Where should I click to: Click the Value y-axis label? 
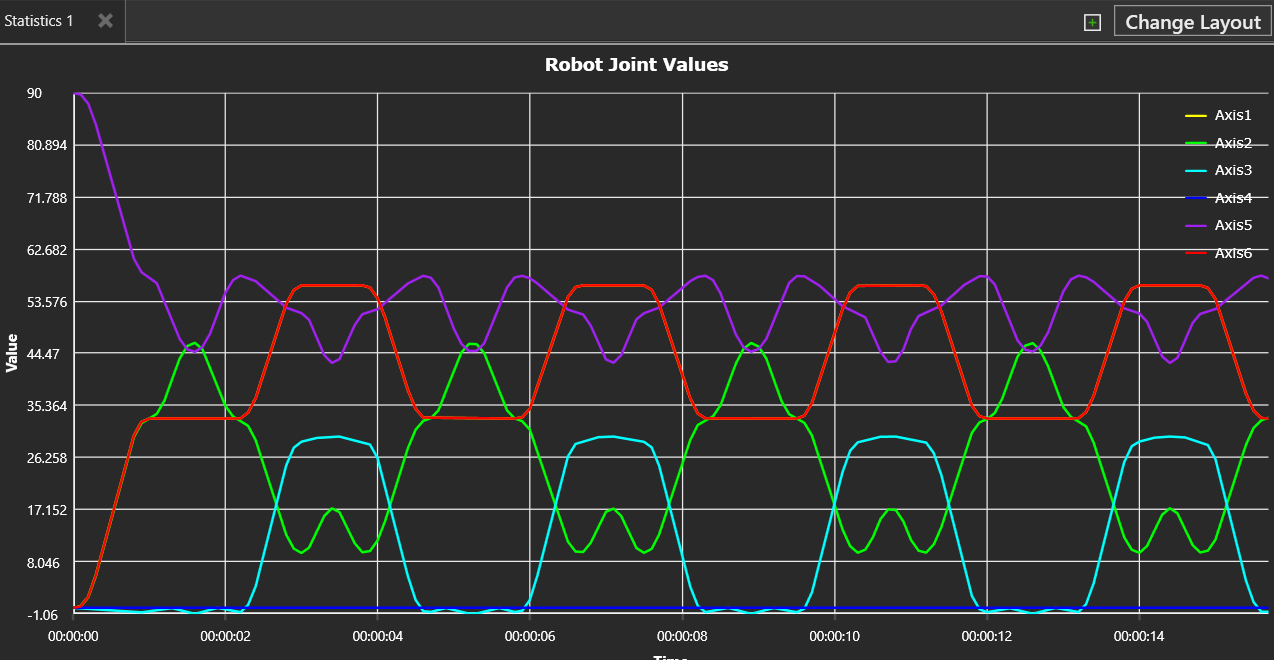[x=12, y=353]
